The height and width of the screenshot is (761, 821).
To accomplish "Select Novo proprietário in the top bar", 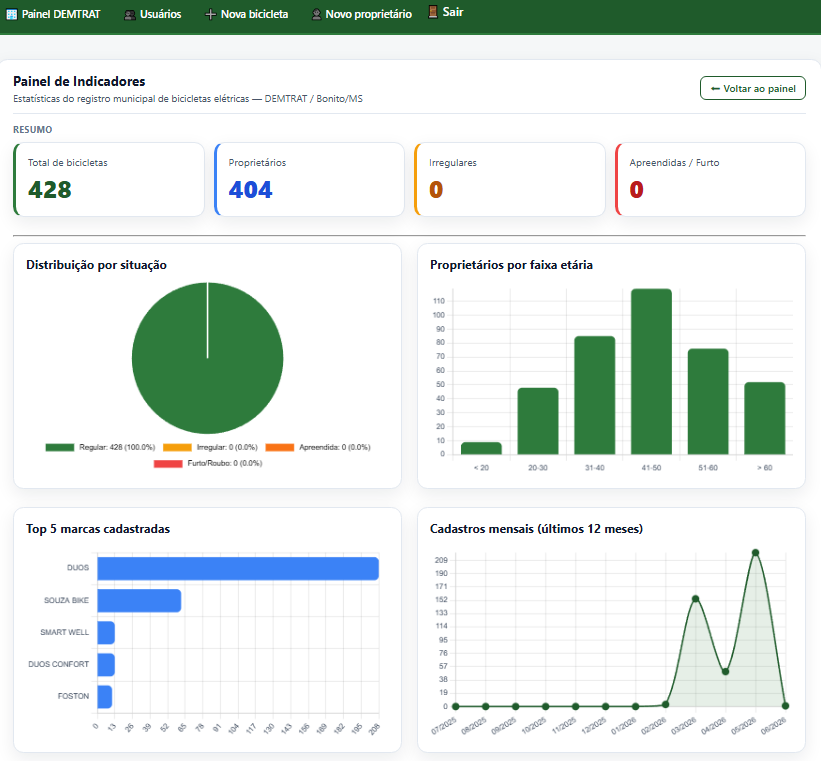I will (x=362, y=15).
